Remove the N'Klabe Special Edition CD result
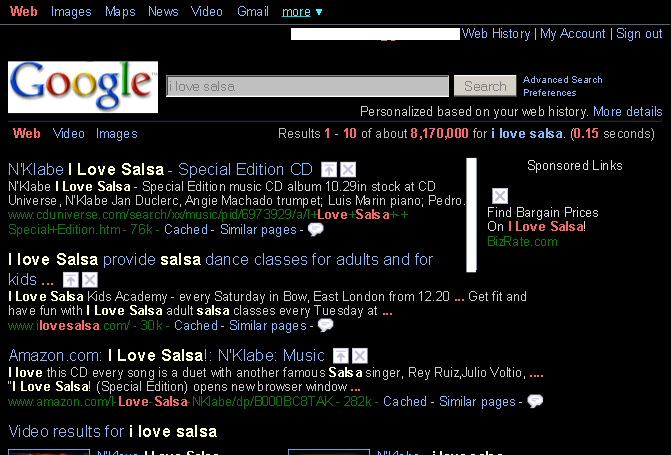 click(x=348, y=170)
